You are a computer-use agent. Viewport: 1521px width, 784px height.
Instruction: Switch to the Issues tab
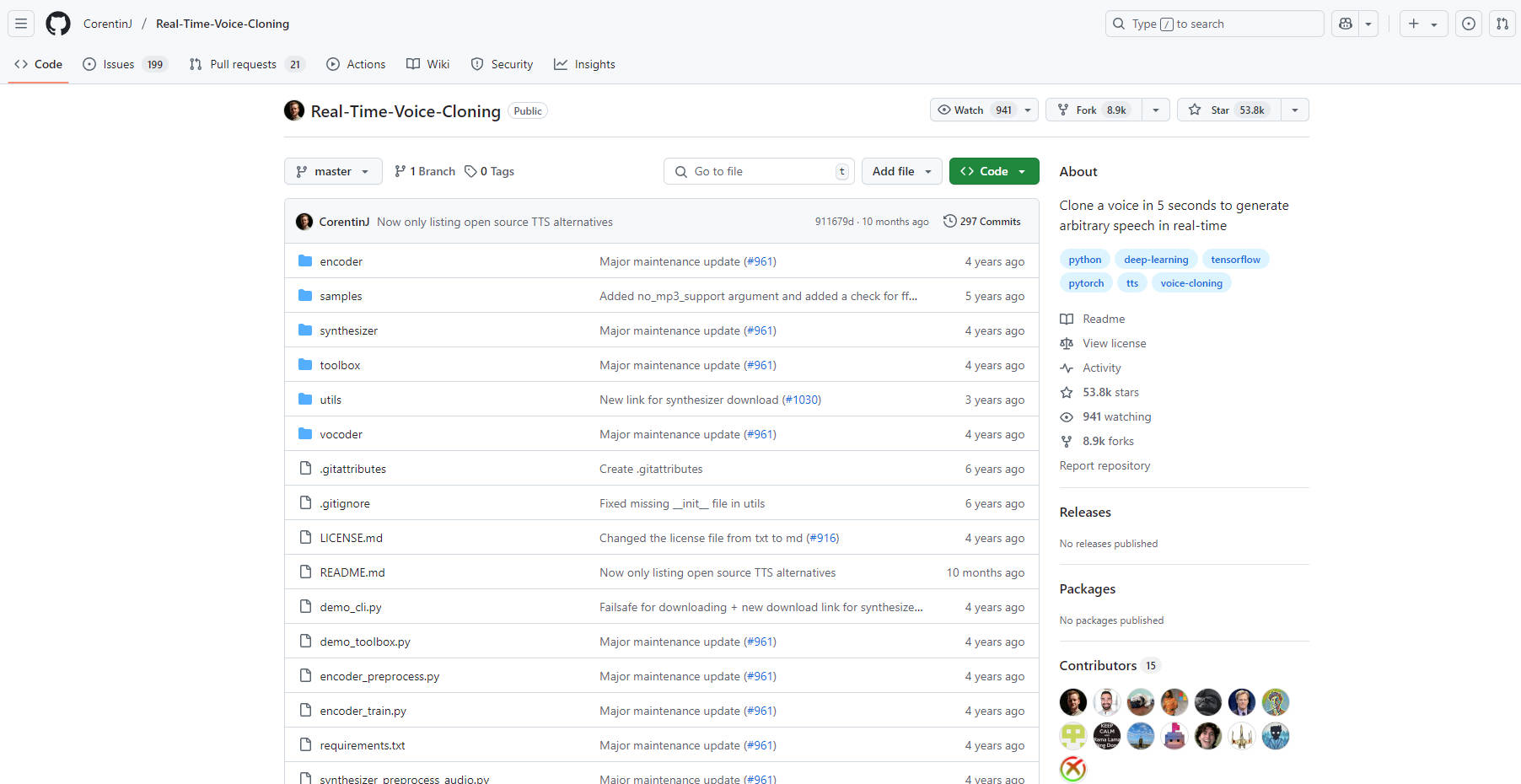(x=119, y=64)
